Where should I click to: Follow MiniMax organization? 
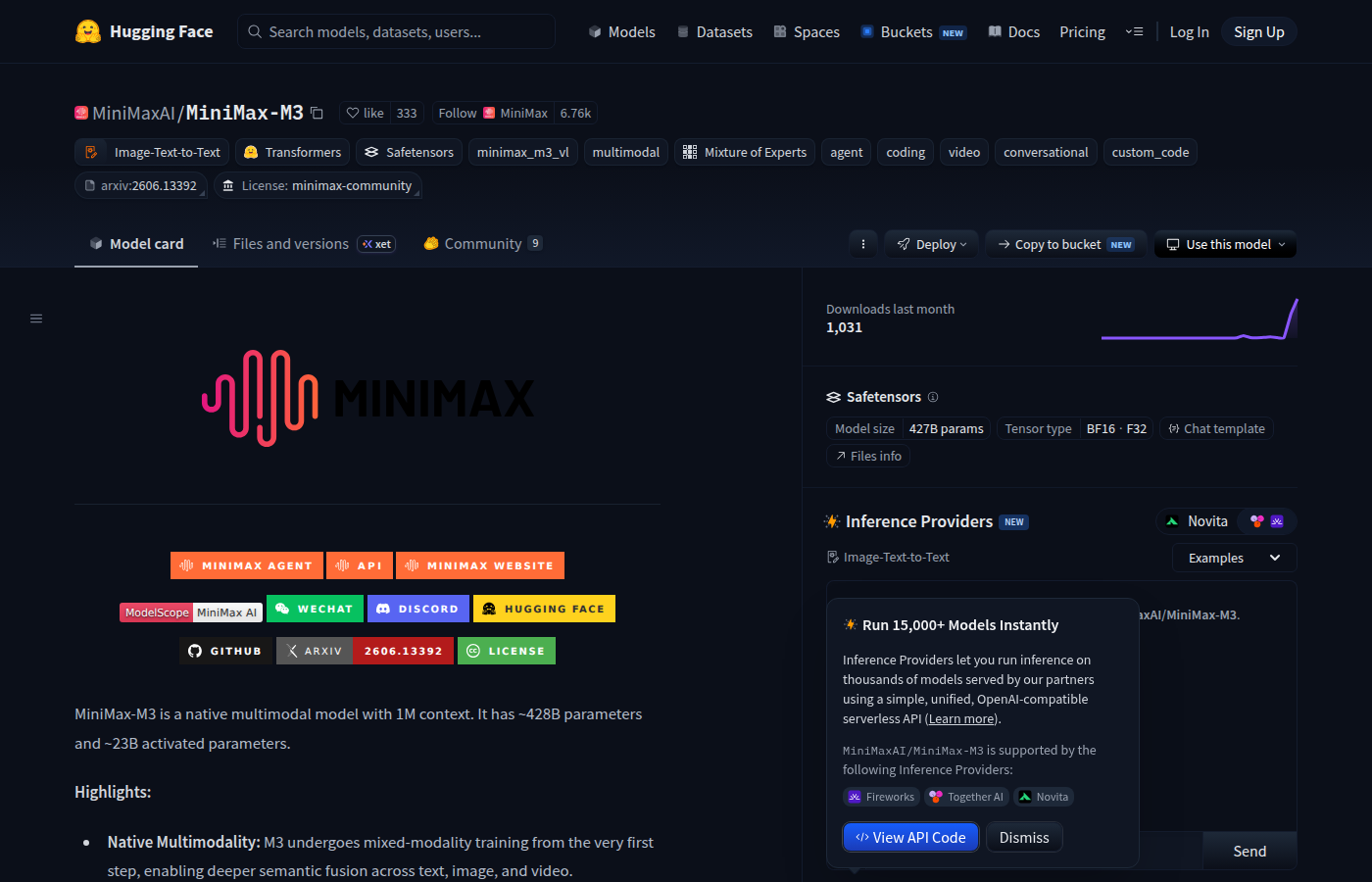pos(493,113)
